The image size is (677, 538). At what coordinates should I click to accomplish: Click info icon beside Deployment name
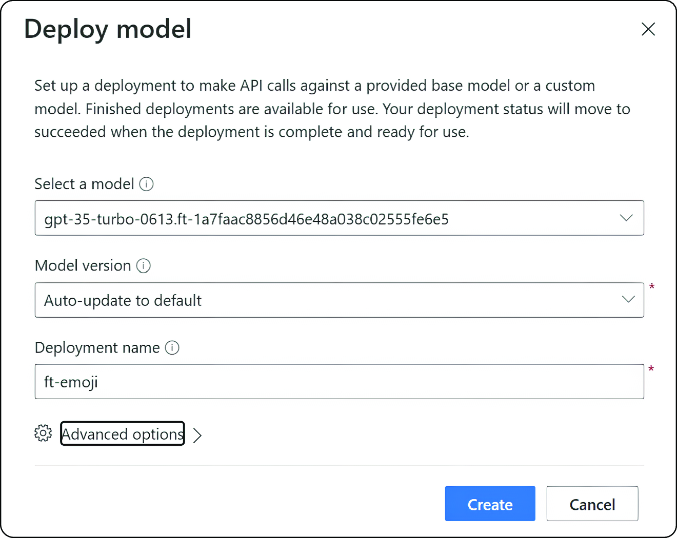pyautogui.click(x=172, y=348)
